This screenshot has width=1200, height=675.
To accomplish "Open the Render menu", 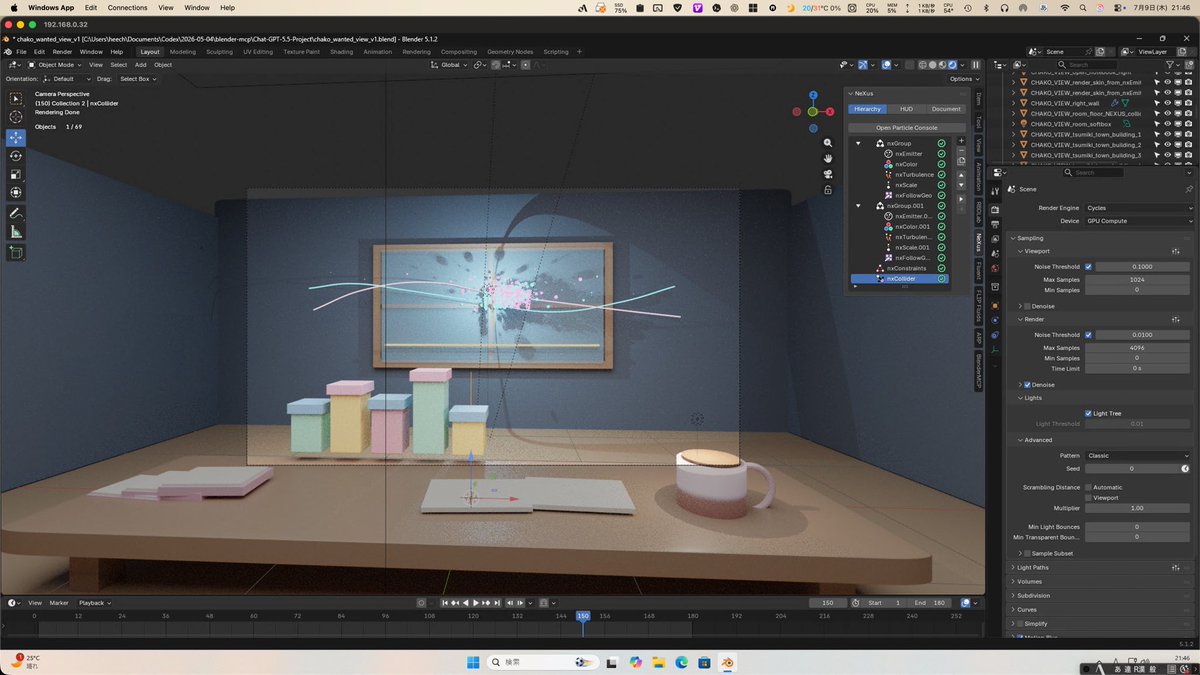I will (x=62, y=52).
